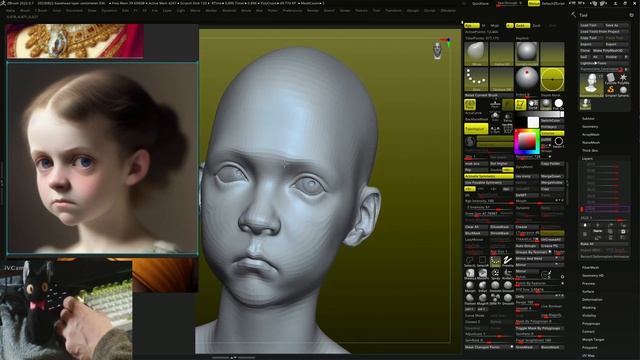Open the Transform menu
The image size is (640, 360).
click(393, 11)
